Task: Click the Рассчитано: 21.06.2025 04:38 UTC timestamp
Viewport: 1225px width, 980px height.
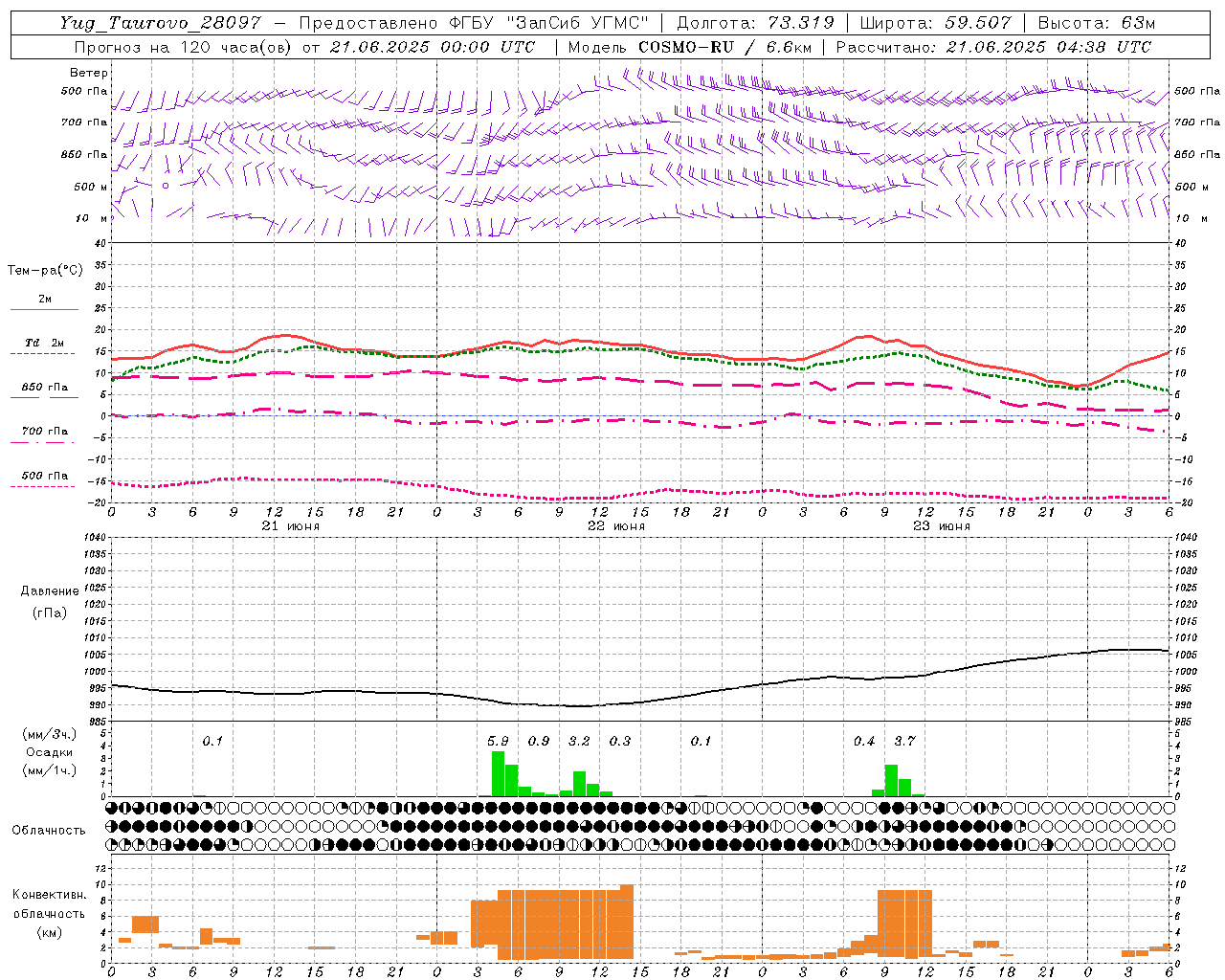Action: tap(994, 47)
